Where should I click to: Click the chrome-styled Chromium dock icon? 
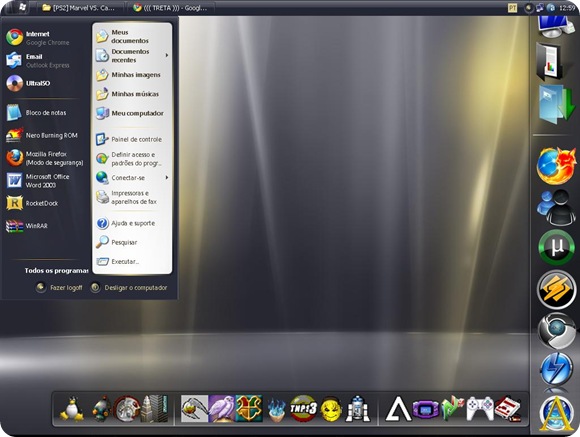[x=556, y=331]
